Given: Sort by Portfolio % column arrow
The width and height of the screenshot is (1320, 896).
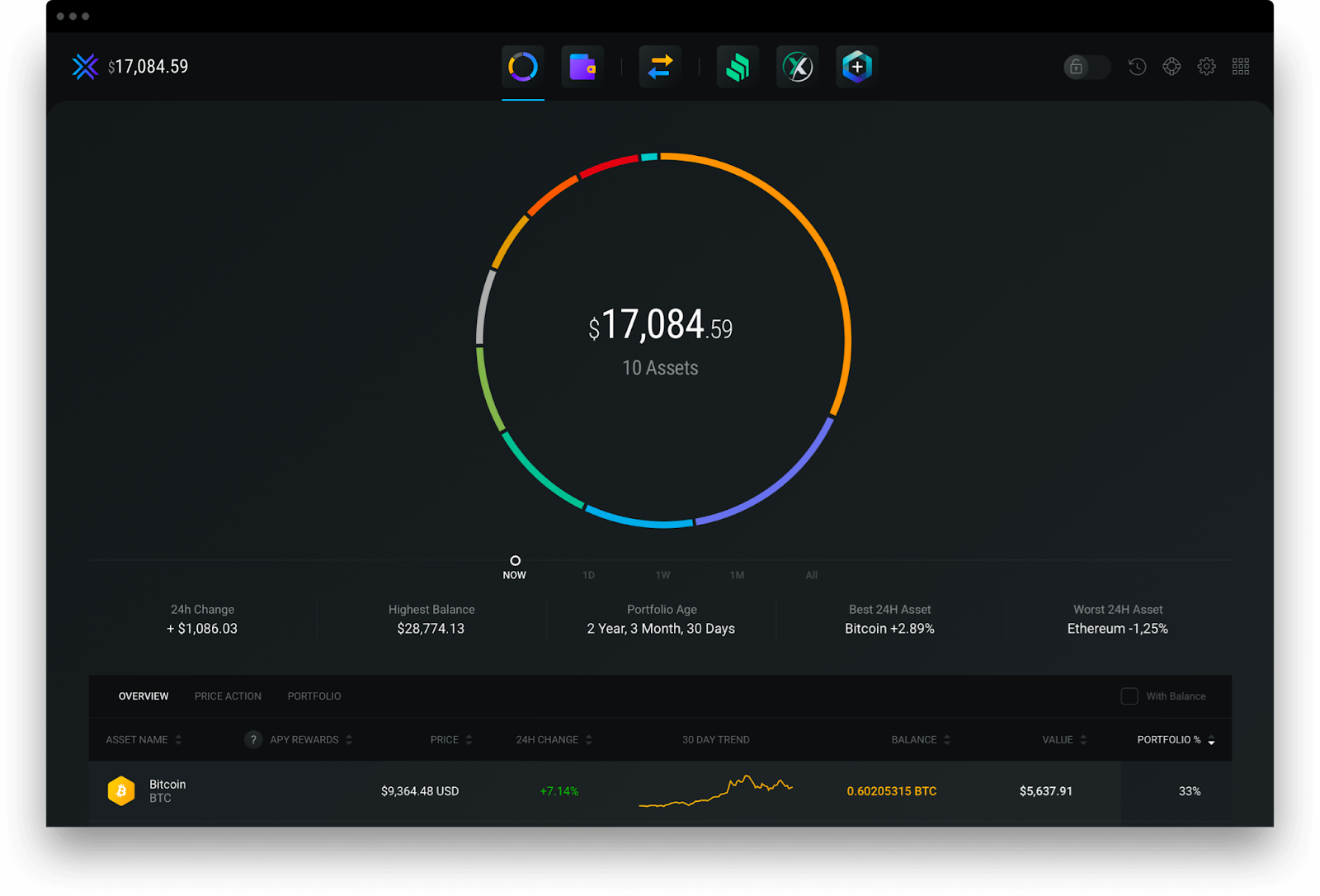Looking at the screenshot, I should click(1211, 741).
